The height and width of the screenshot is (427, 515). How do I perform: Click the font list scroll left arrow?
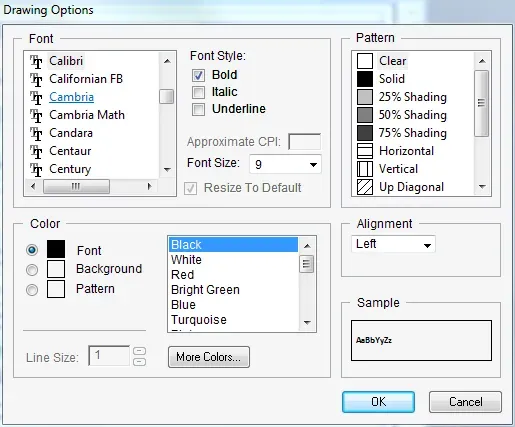[33, 186]
